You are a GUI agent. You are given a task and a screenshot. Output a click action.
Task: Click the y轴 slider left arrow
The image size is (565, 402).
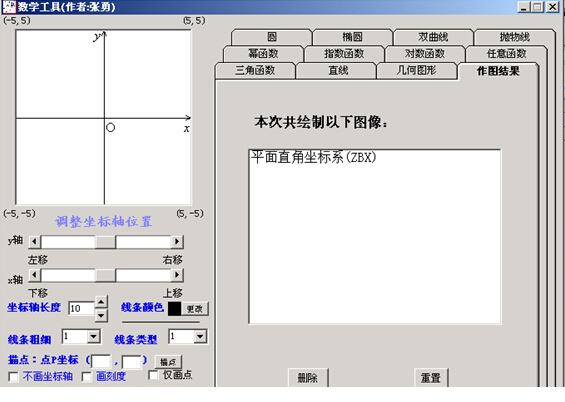35,242
